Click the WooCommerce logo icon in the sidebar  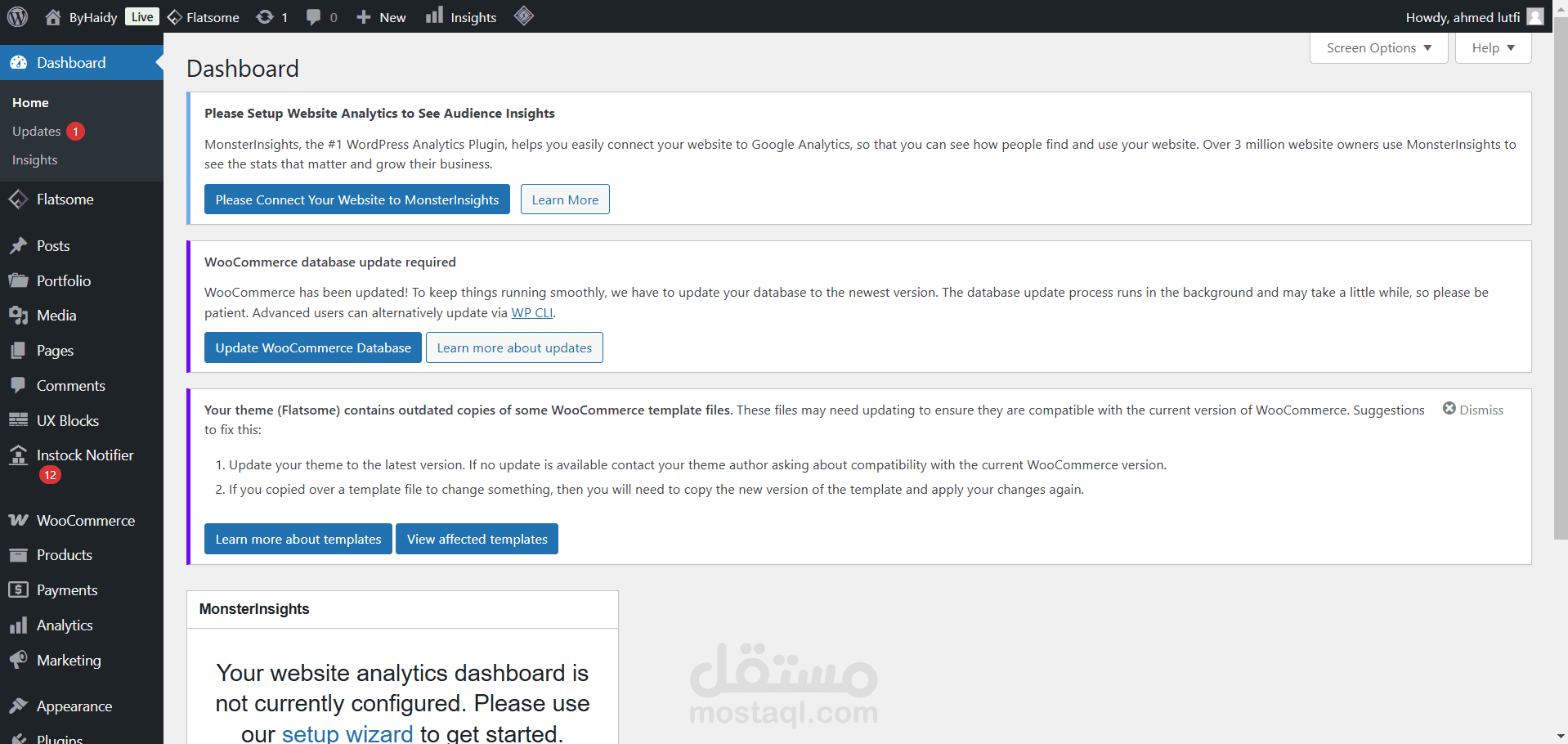19,521
